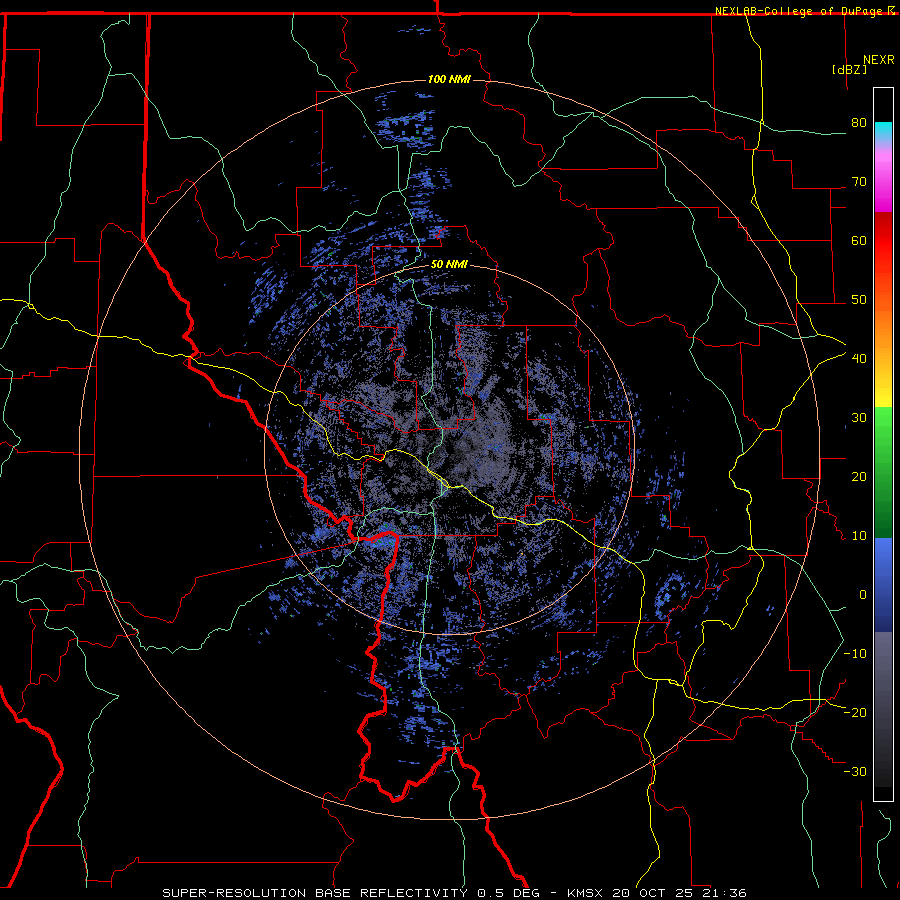Click the red segment of the color bar
Image resolution: width=900 pixels, height=900 pixels.
click(883, 241)
